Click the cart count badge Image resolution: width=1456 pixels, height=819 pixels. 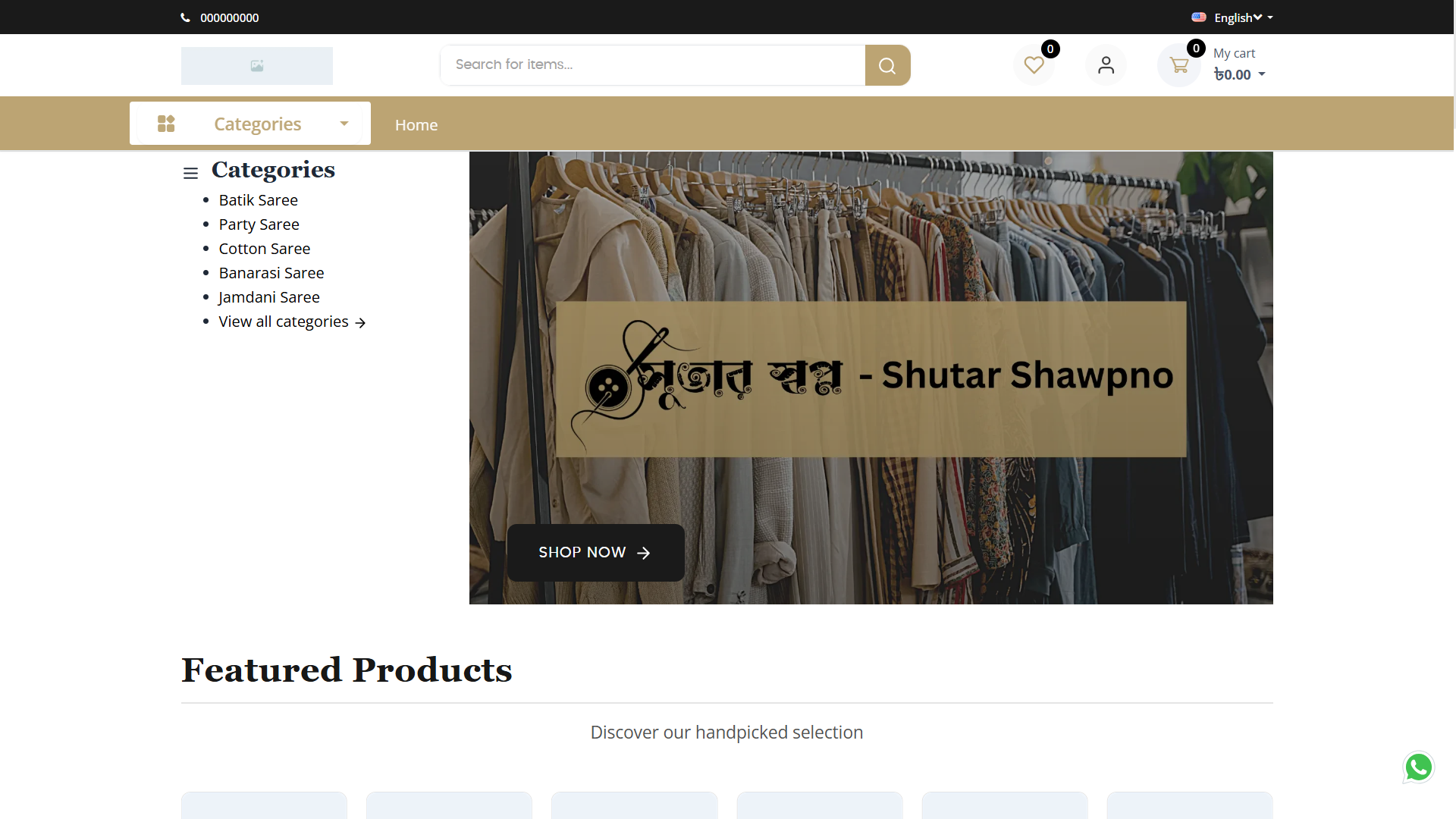(x=1196, y=49)
